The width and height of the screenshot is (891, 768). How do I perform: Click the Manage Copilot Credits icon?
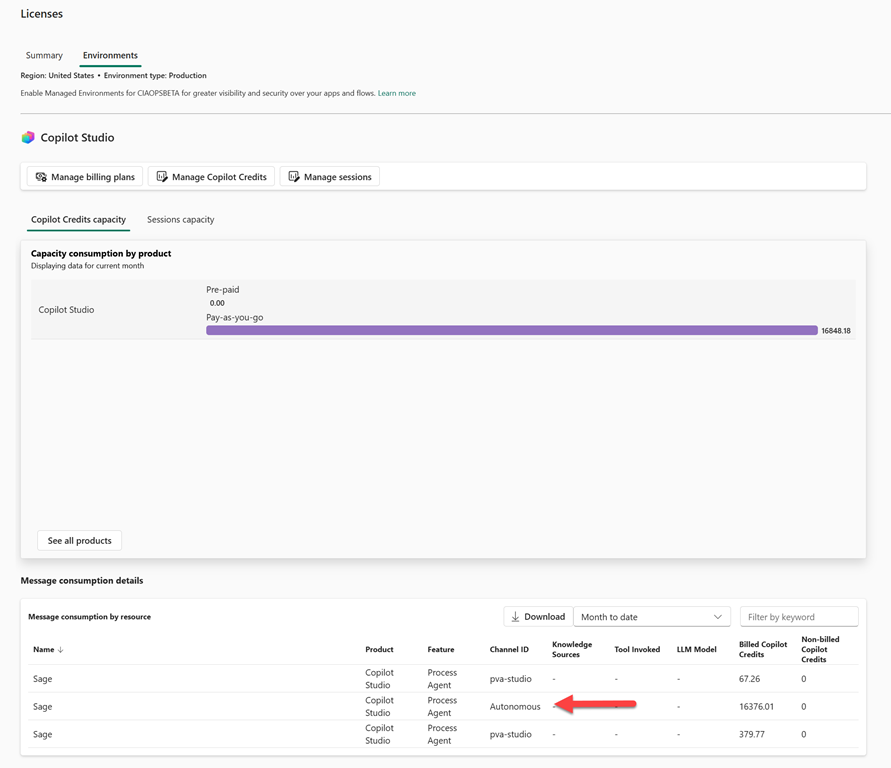[x=162, y=177]
